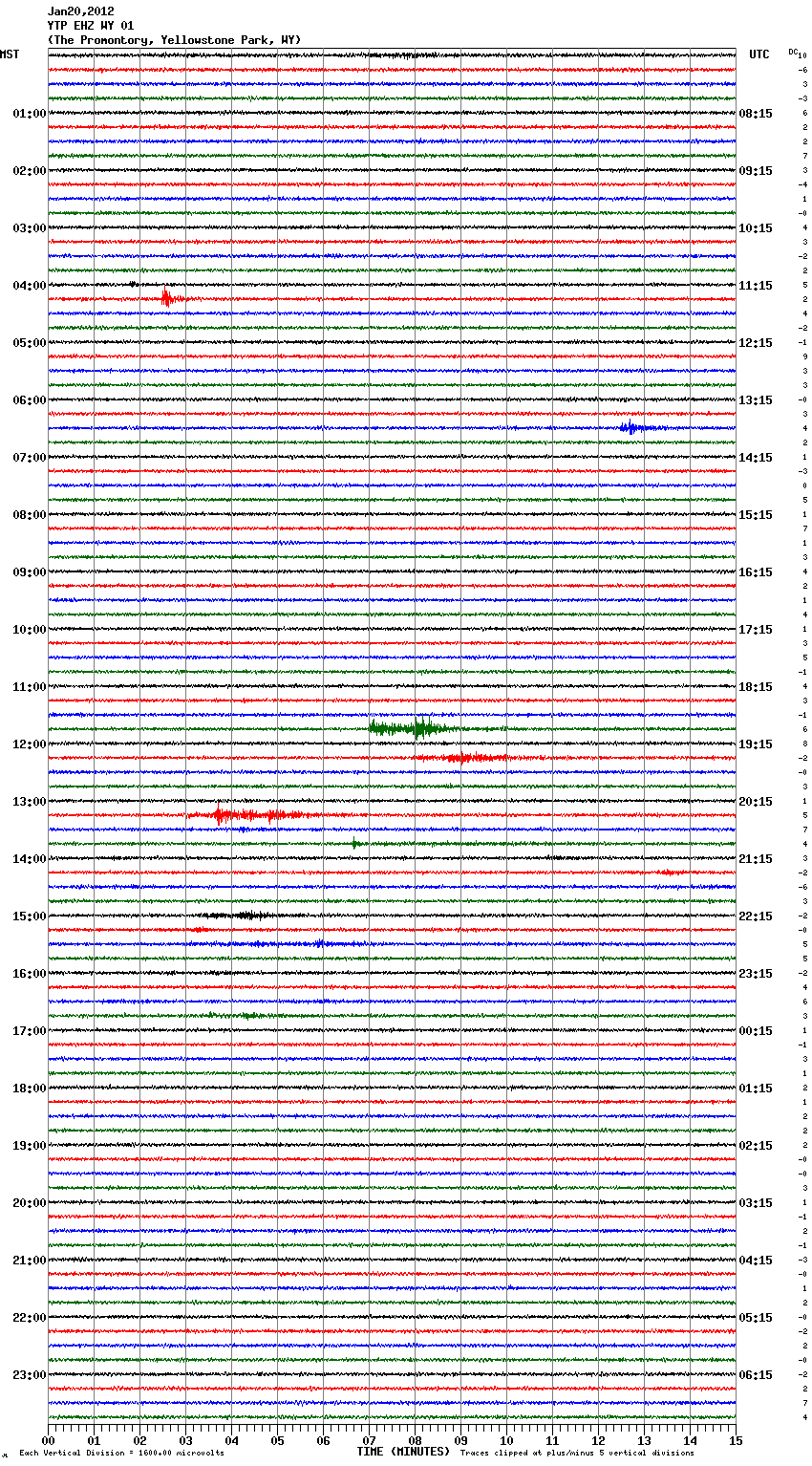Click the 15:15 UTC time label
812x1466 pixels.
coord(756,515)
